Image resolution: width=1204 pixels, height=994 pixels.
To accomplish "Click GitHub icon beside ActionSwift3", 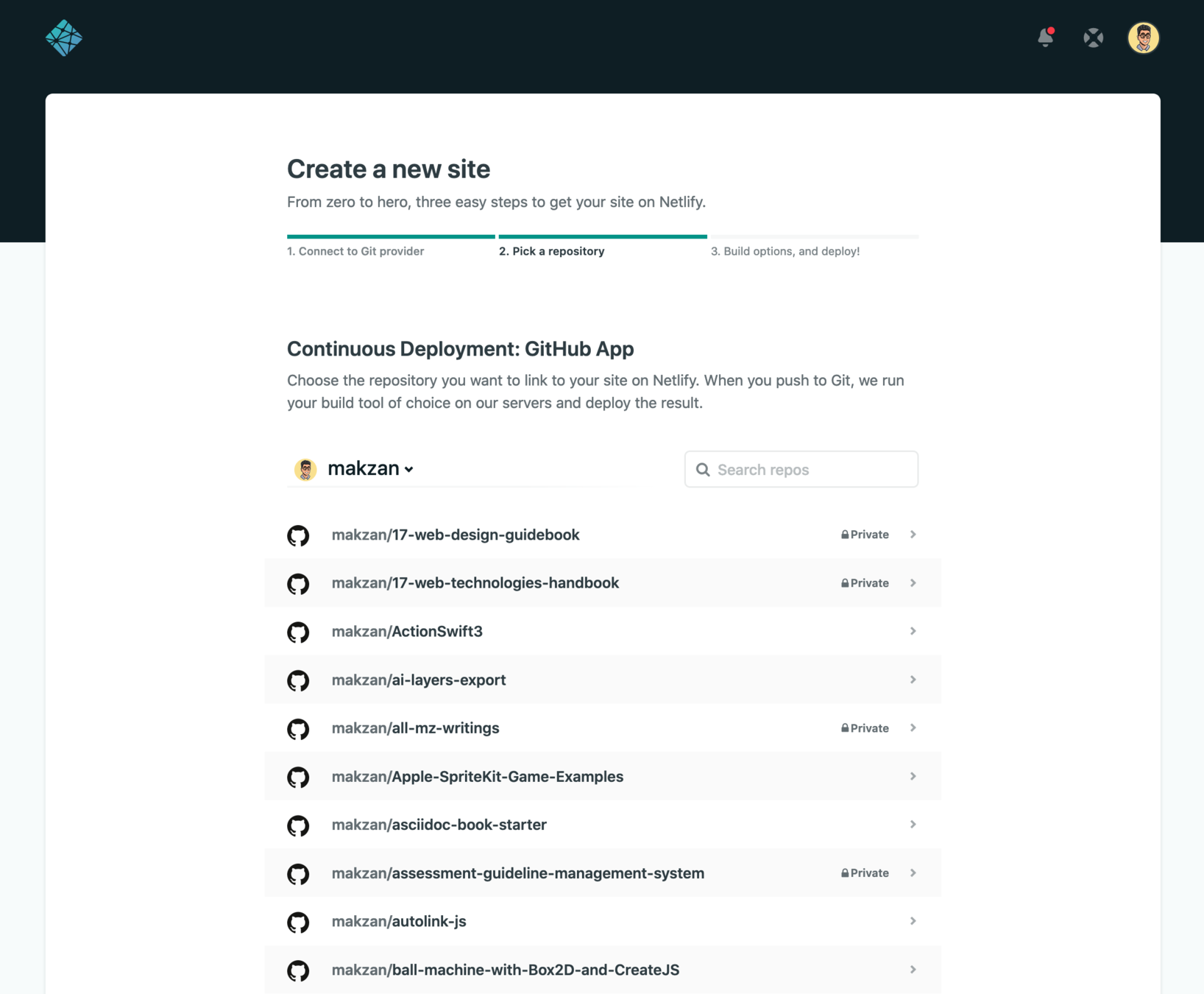I will (298, 632).
